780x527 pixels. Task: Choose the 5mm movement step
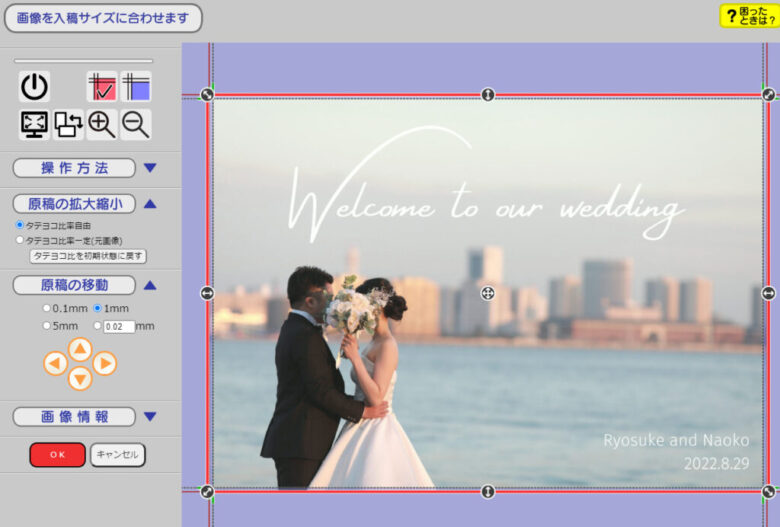pos(46,325)
